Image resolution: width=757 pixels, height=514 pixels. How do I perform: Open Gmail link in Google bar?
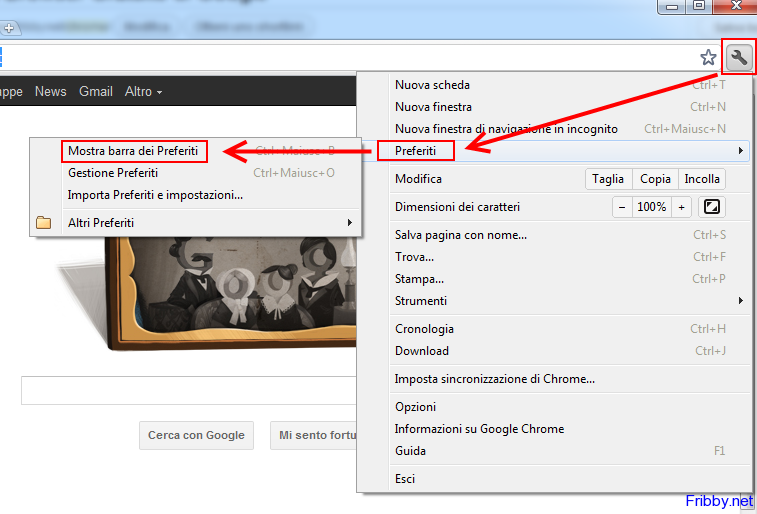[x=96, y=92]
